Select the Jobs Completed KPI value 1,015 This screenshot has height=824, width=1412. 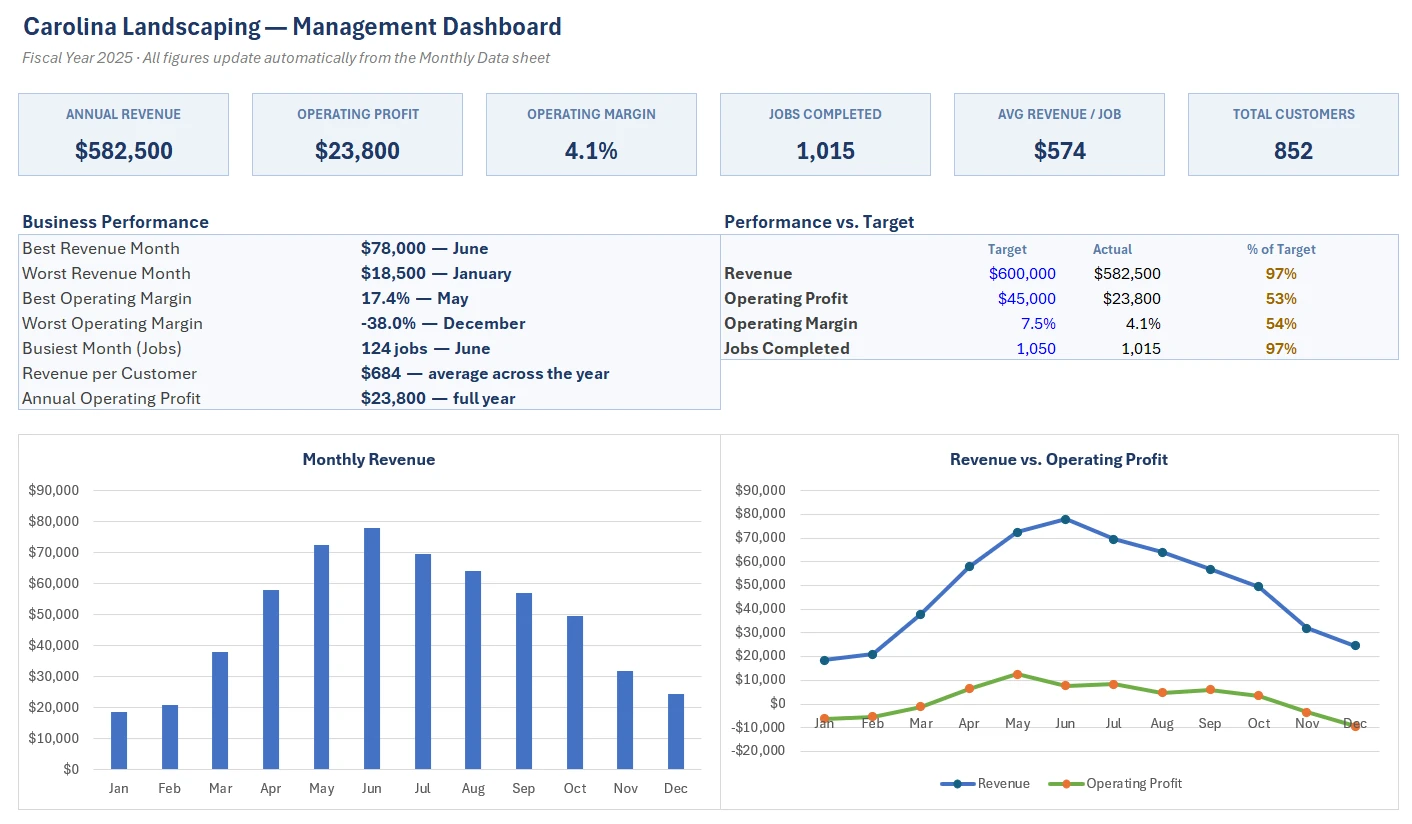(825, 151)
